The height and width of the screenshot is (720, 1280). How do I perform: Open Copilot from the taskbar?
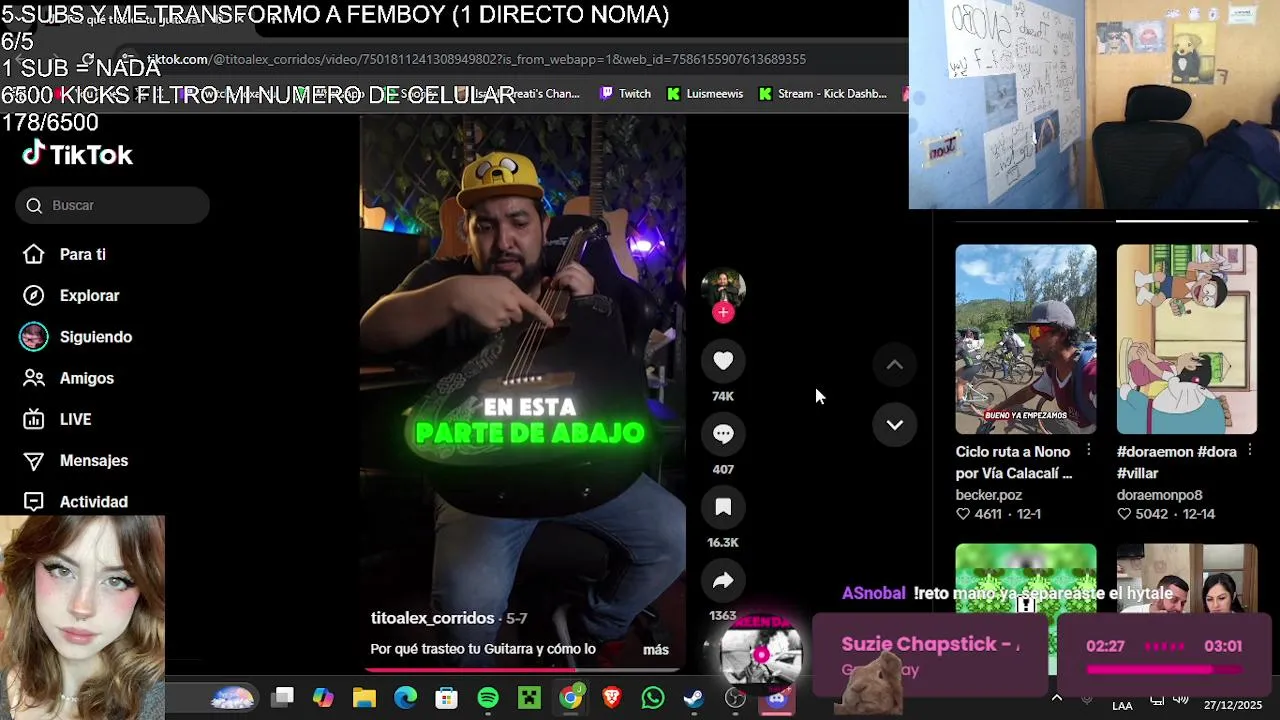[323, 698]
